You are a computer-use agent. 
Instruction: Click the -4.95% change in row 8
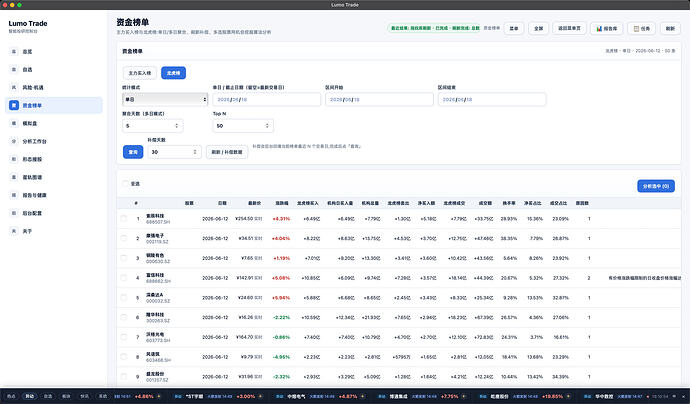(281, 357)
